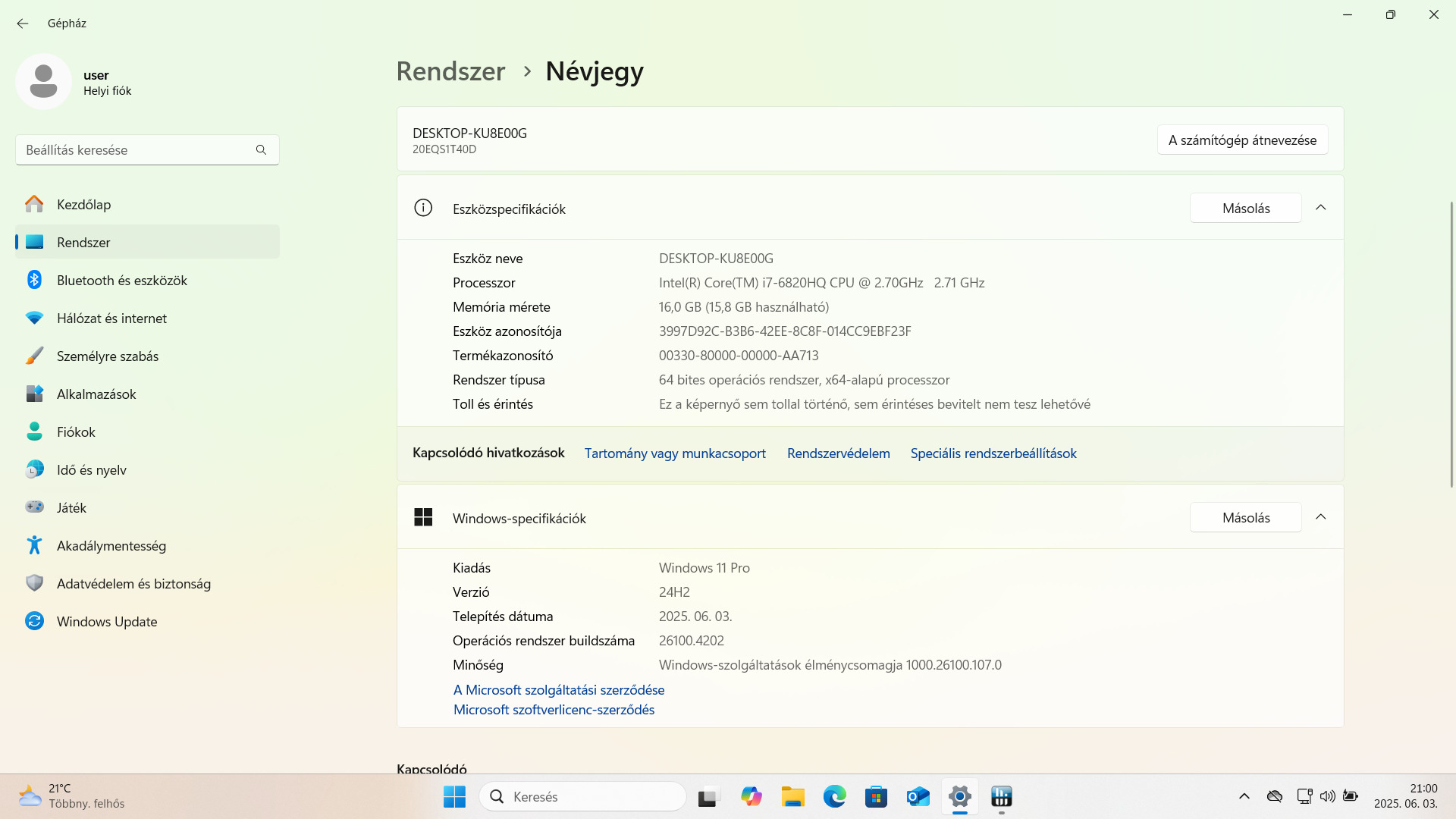Open Tartomány vagy munkacsoport link

coord(674,453)
